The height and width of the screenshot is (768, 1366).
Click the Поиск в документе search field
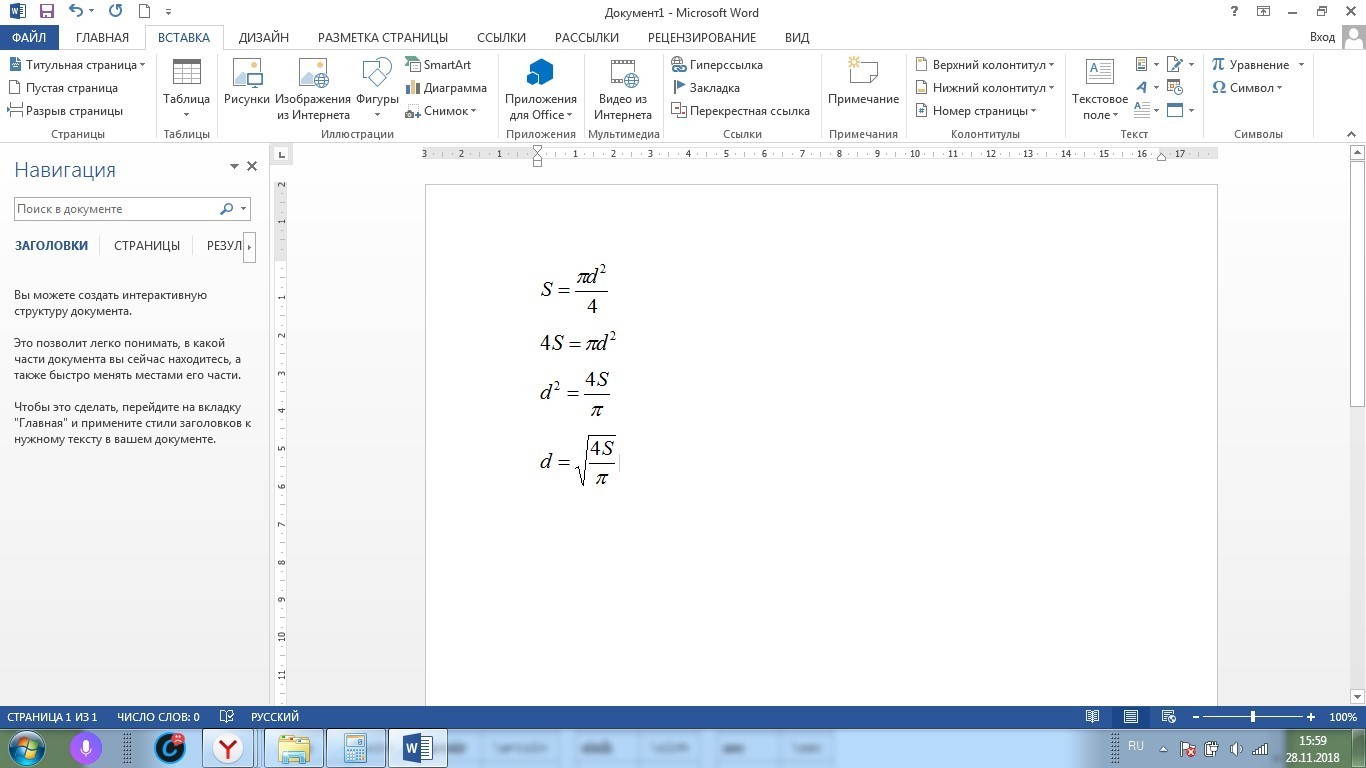115,209
